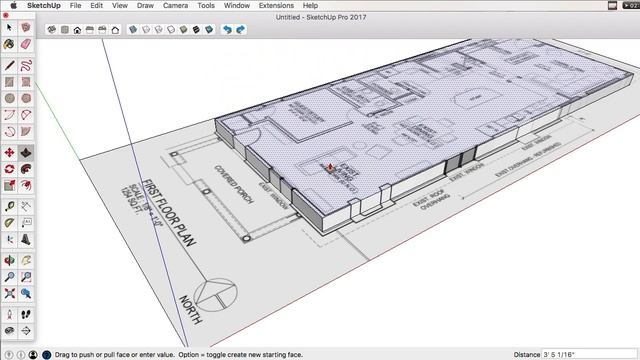Activate the Pan hand tool
The height and width of the screenshot is (360, 640).
tap(26, 260)
